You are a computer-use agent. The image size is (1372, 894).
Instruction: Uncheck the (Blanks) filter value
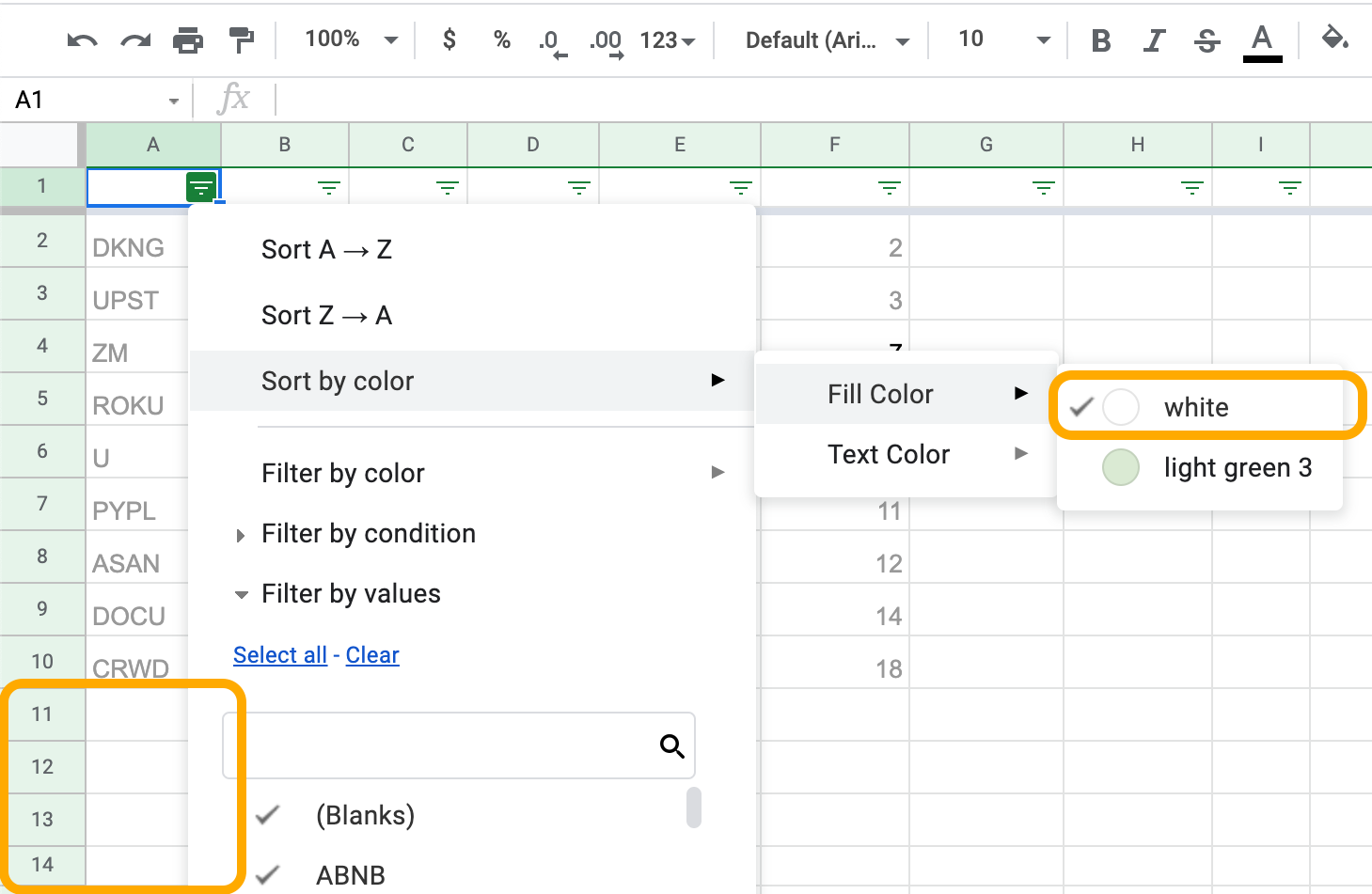pos(268,815)
